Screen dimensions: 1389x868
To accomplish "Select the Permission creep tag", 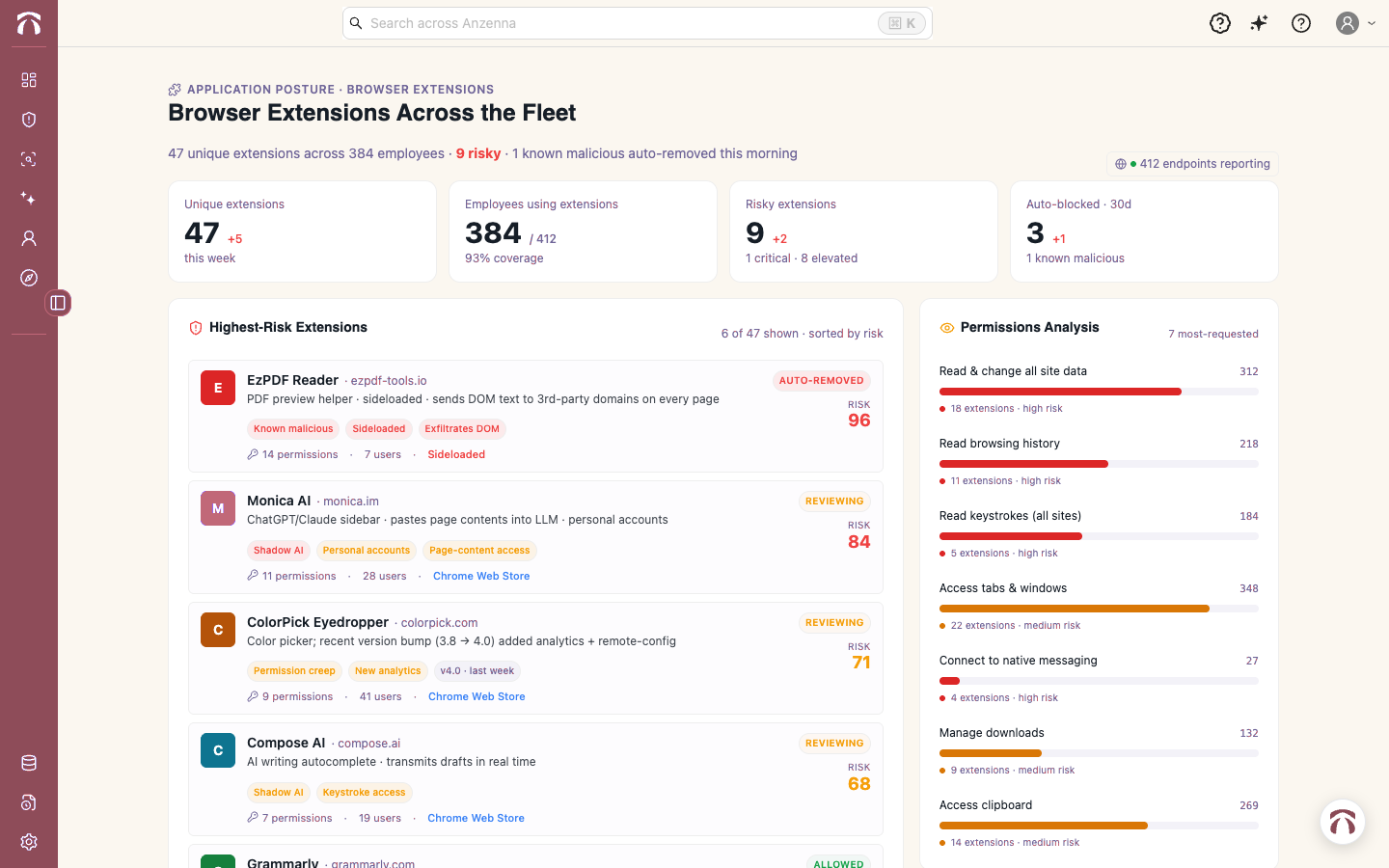I will click(x=294, y=671).
